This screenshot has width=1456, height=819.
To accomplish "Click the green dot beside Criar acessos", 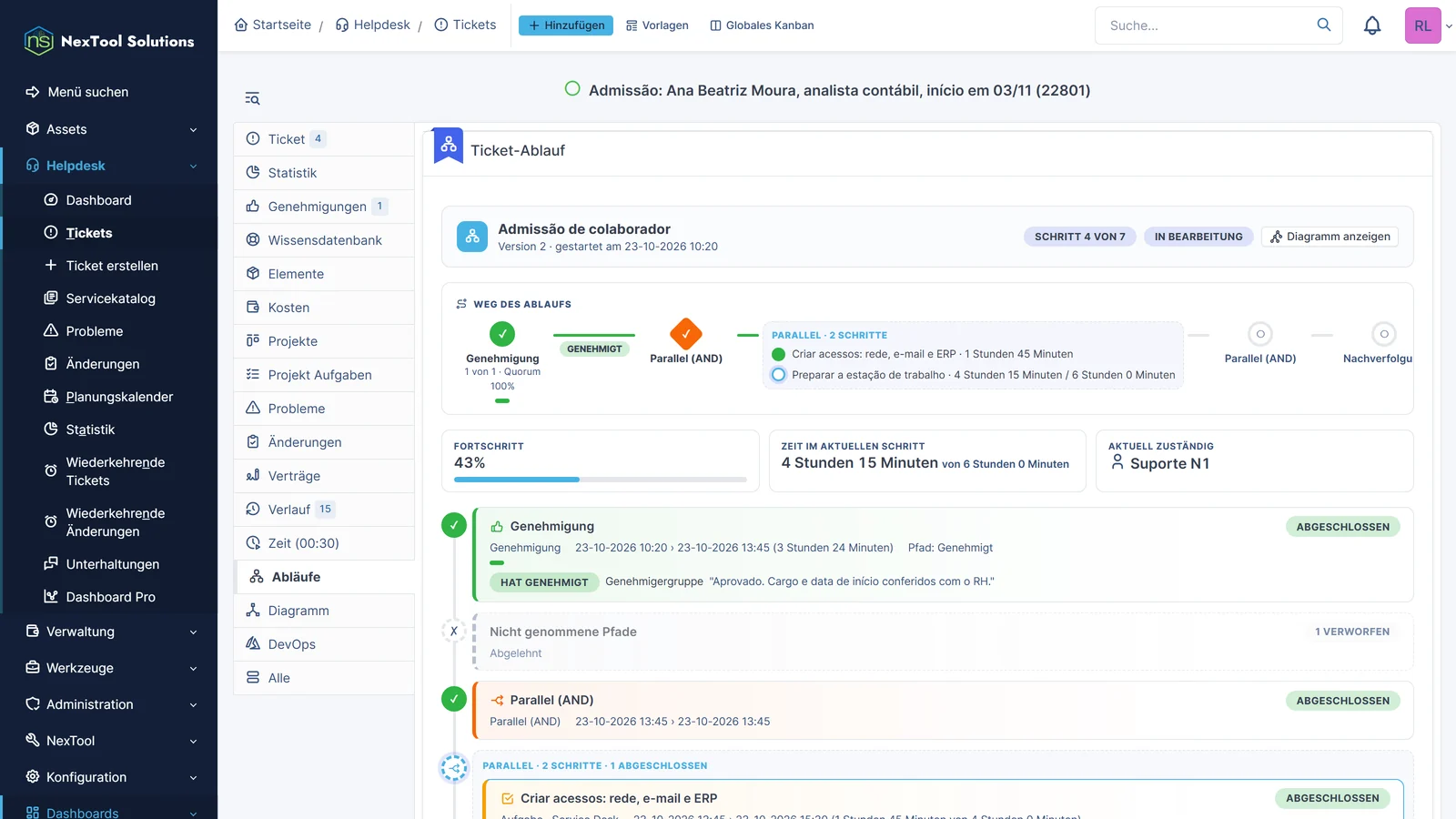I will [778, 354].
